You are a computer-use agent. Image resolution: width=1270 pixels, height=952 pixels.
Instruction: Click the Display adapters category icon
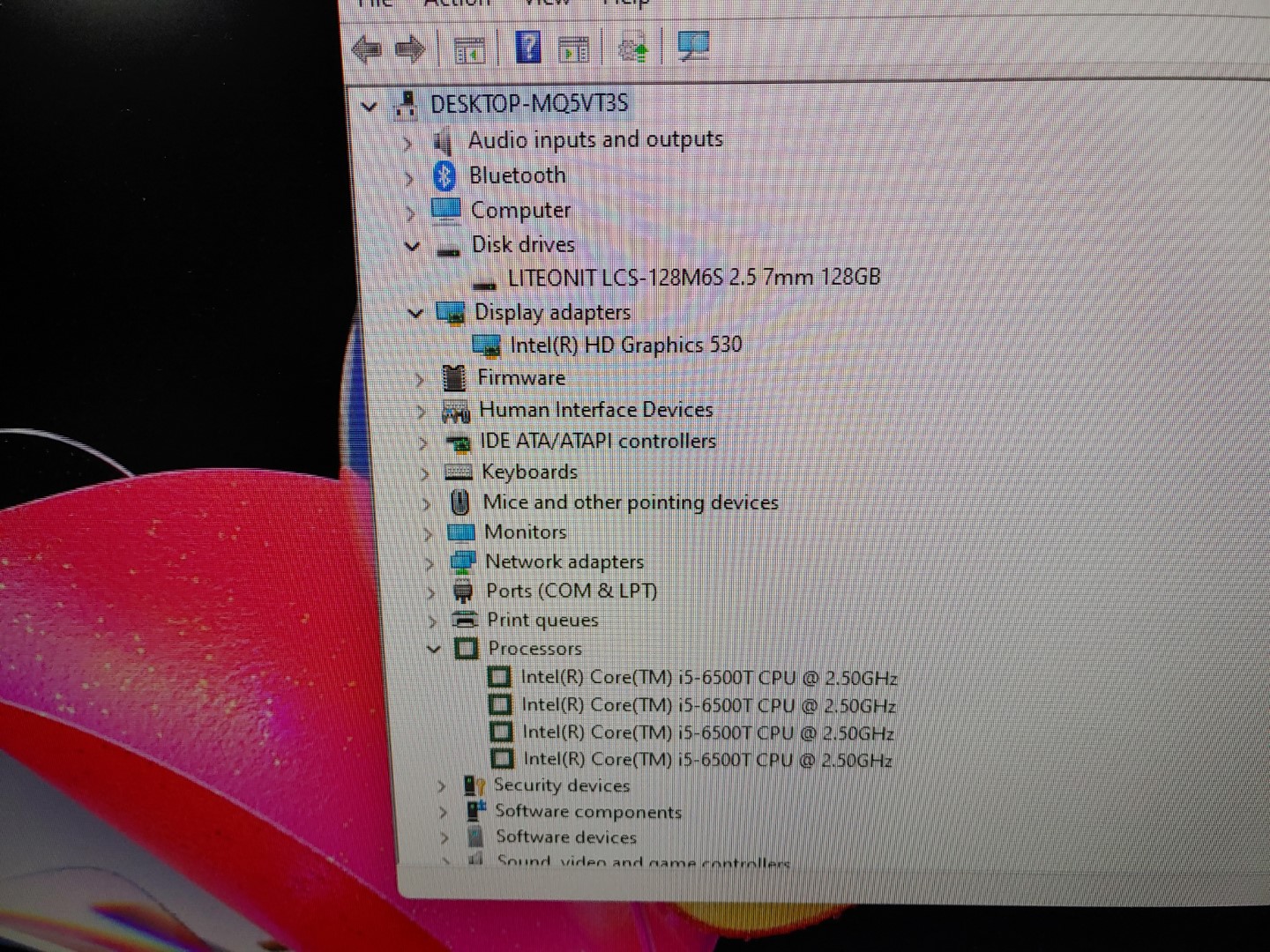(451, 313)
